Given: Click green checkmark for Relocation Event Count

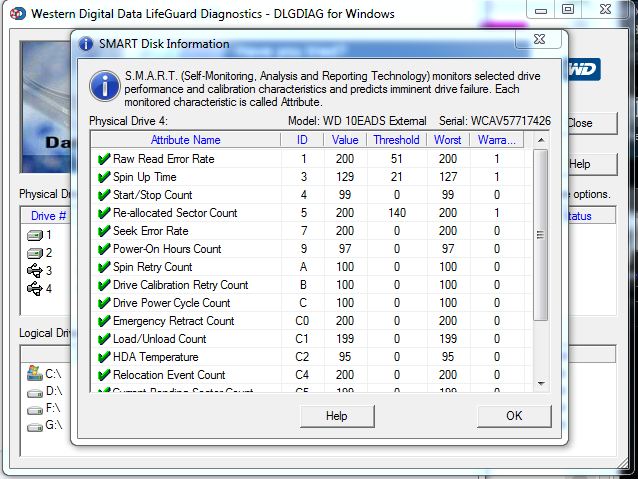Looking at the screenshot, I should (104, 374).
